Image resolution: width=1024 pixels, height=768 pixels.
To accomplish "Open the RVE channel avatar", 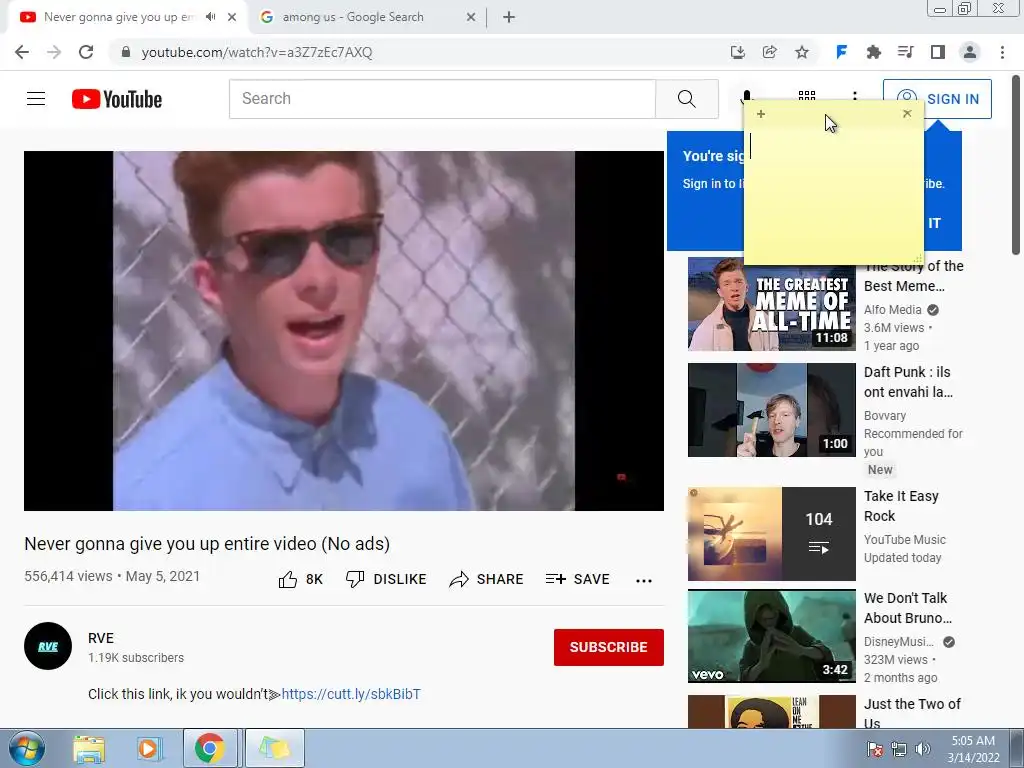I will 48,646.
